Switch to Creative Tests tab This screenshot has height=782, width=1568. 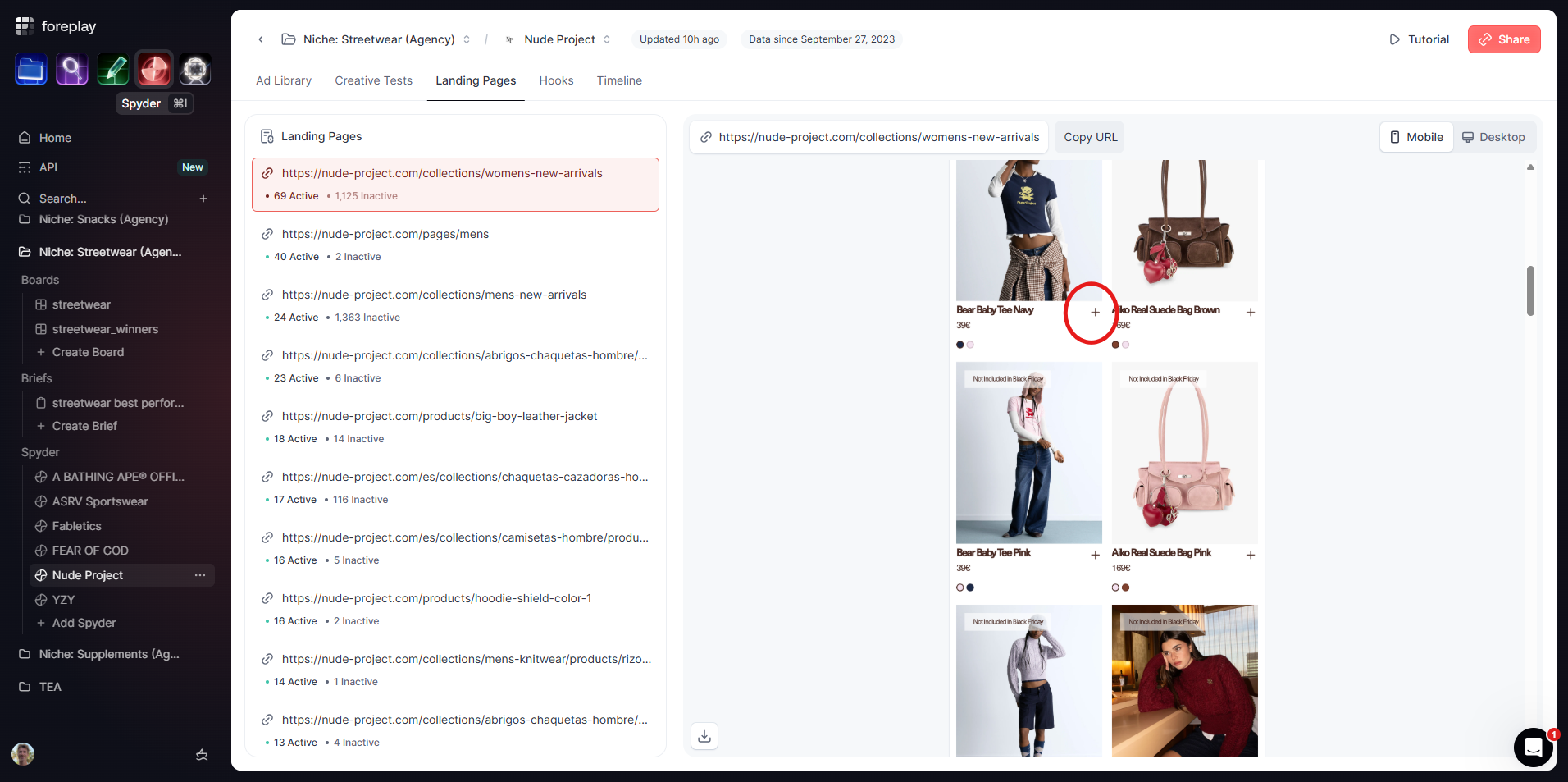373,80
